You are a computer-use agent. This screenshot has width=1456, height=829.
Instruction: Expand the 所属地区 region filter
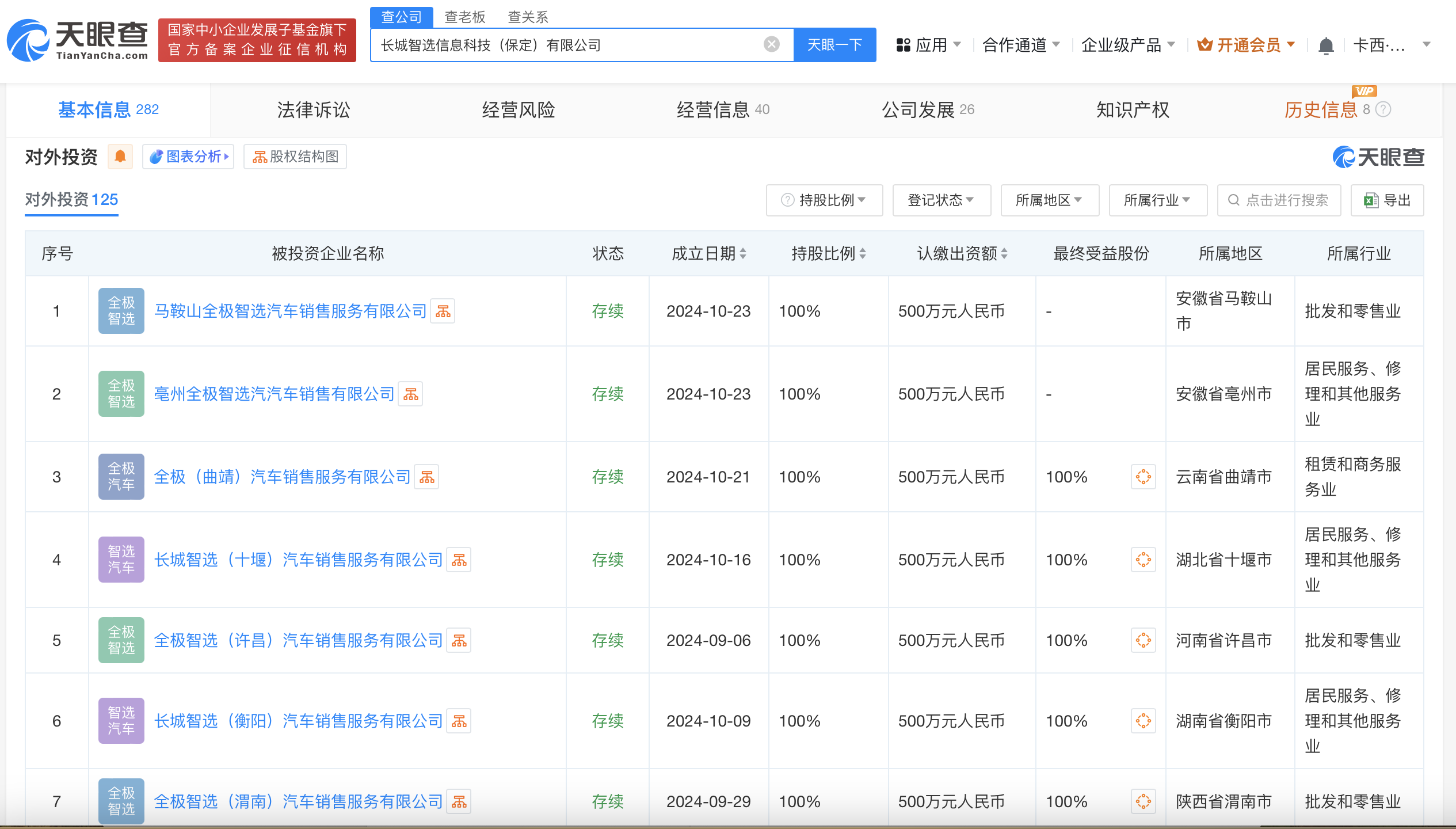[1049, 200]
